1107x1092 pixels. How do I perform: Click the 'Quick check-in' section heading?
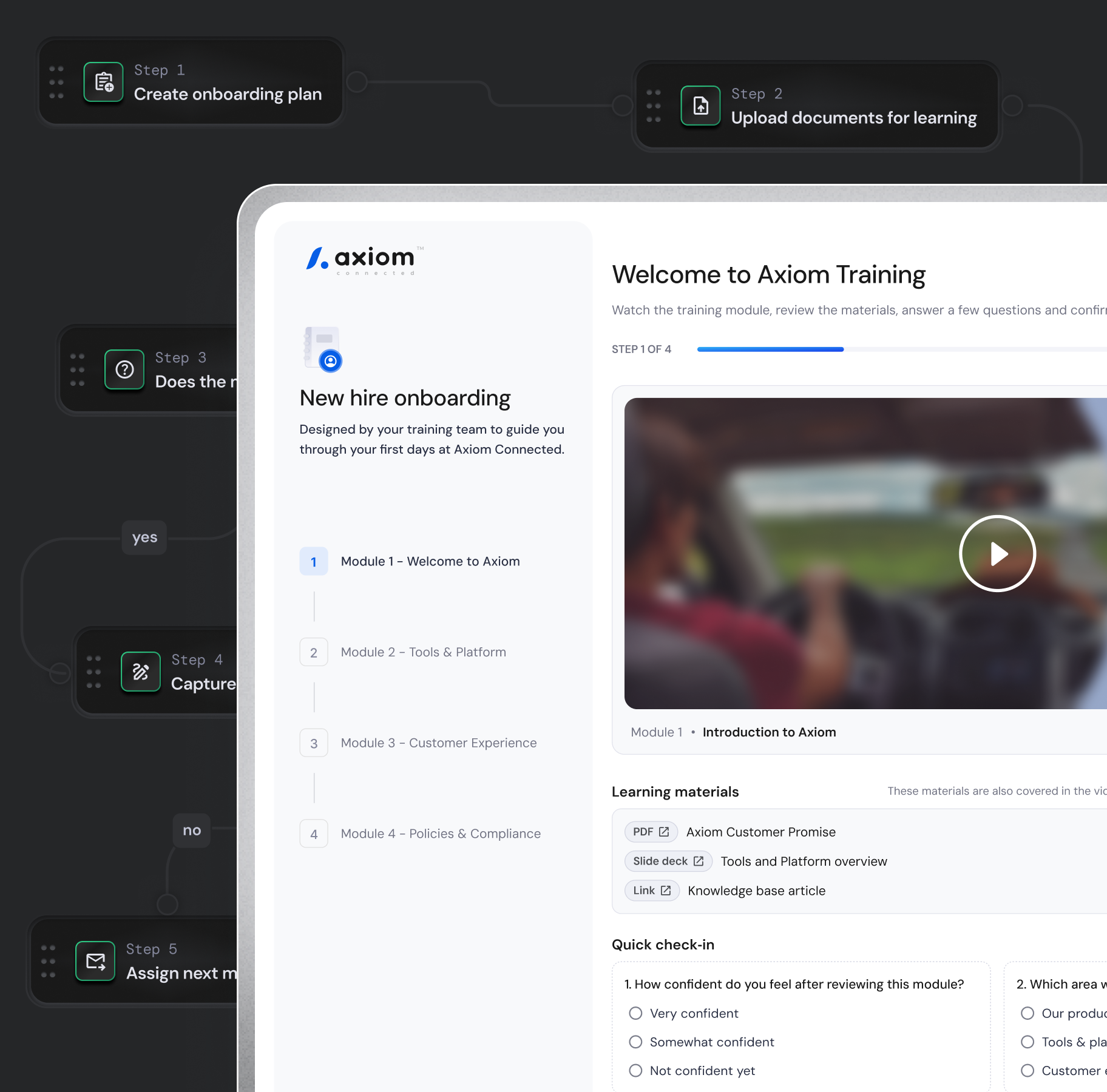(663, 944)
